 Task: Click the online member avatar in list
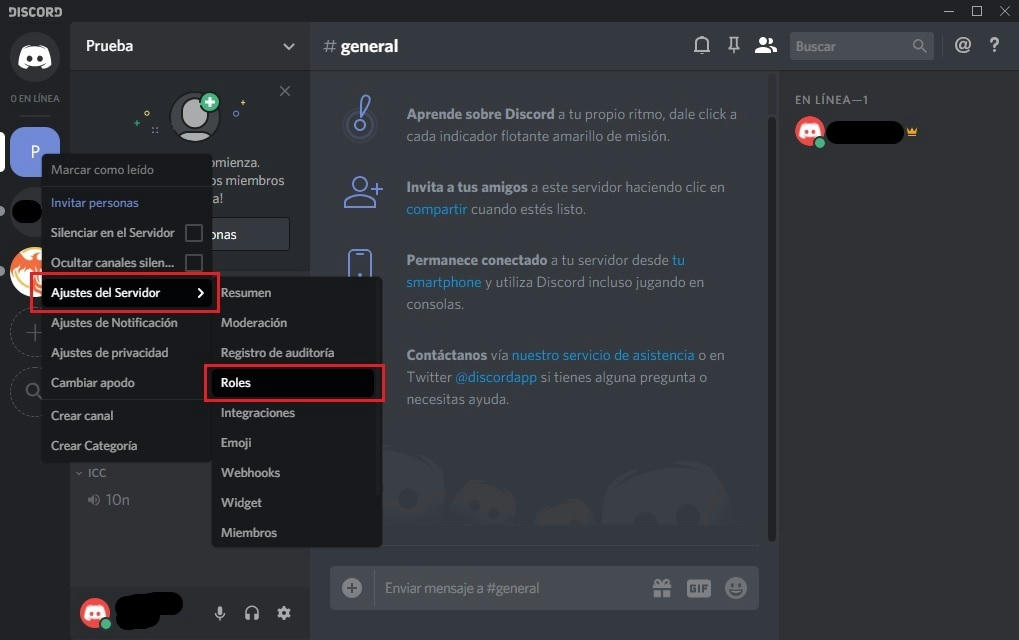810,132
